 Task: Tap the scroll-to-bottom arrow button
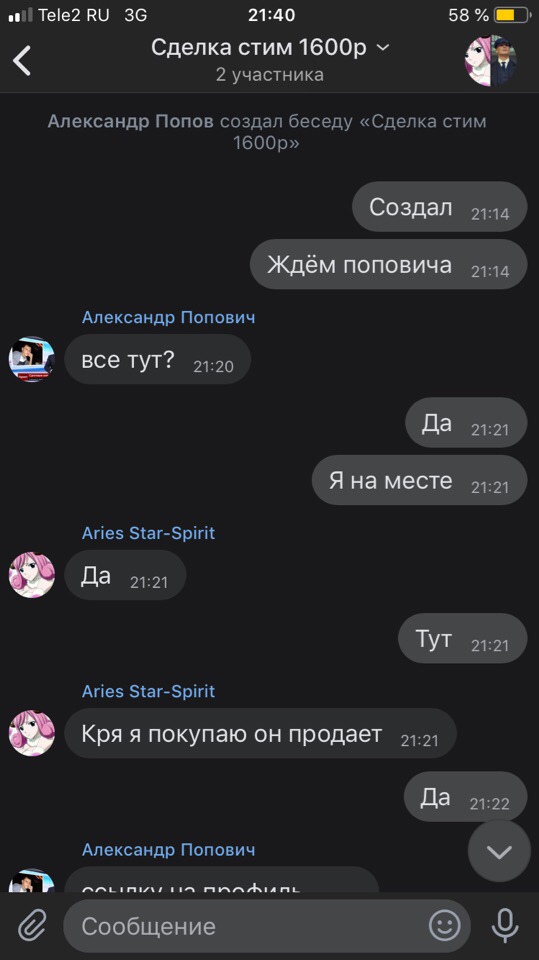coord(499,851)
